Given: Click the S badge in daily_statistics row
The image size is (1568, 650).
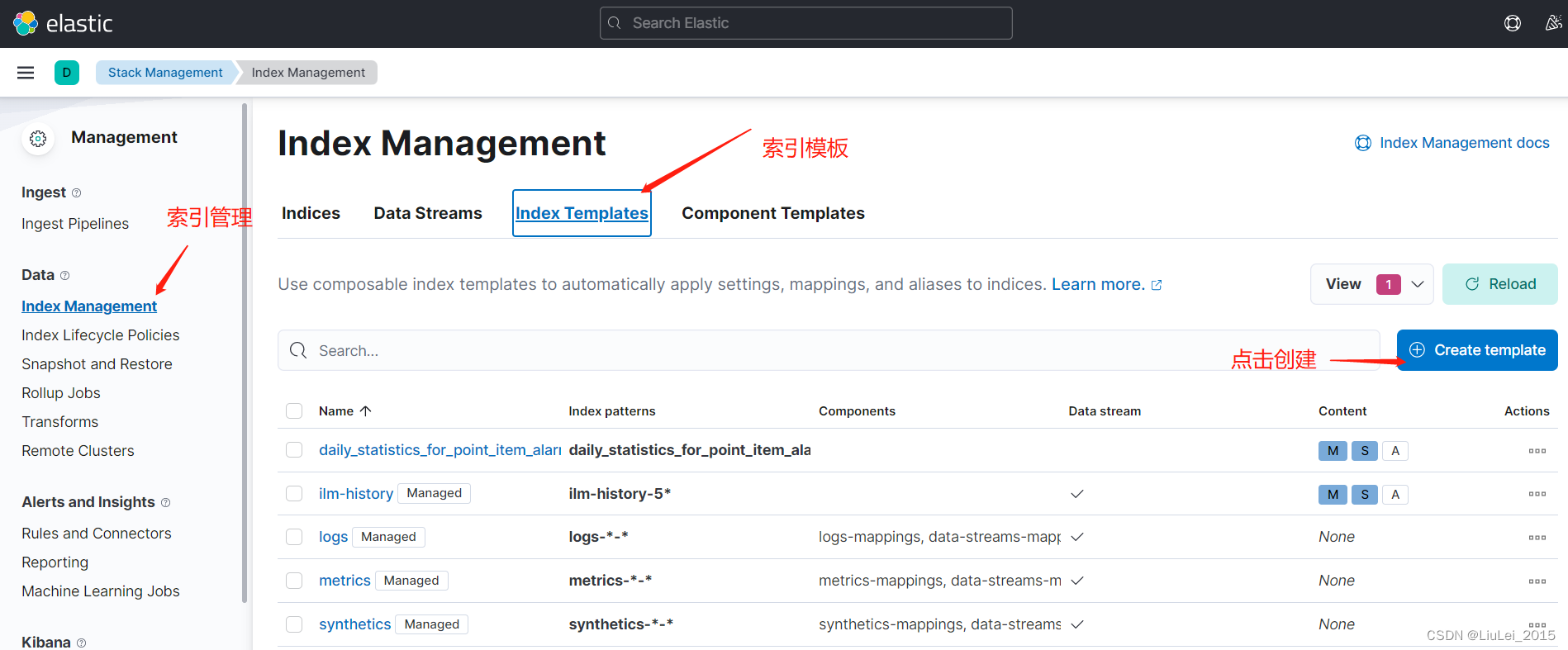Looking at the screenshot, I should point(1365,451).
